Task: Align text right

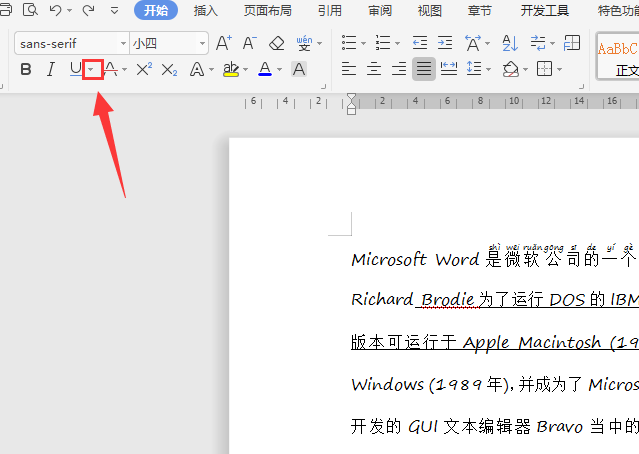Action: (399, 69)
